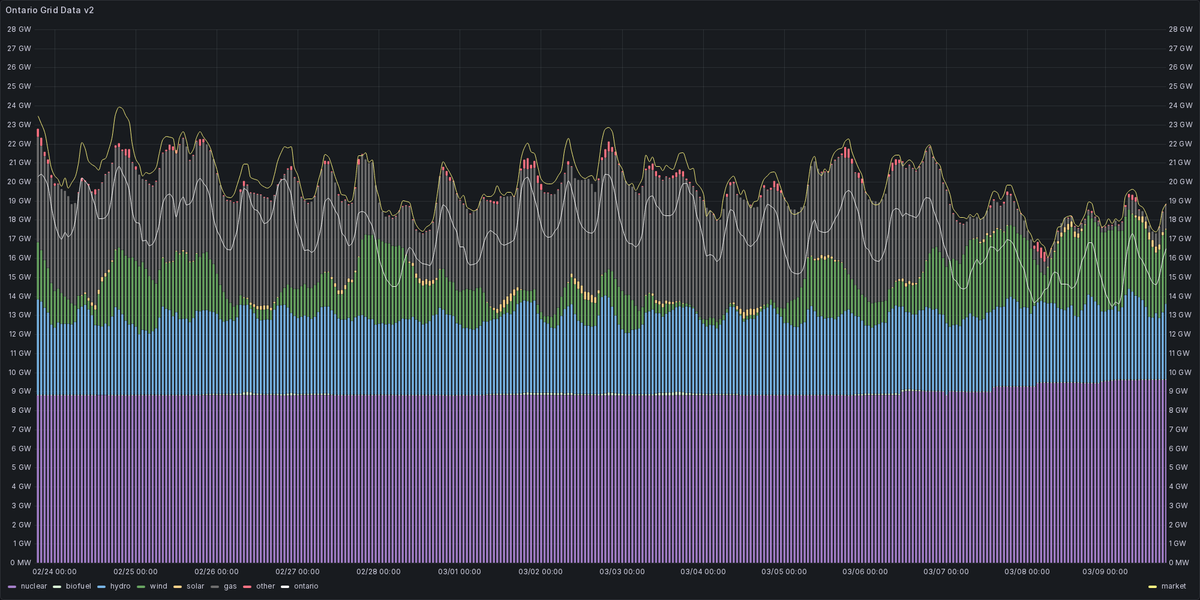Click the solar legend marker icon

tap(176, 587)
